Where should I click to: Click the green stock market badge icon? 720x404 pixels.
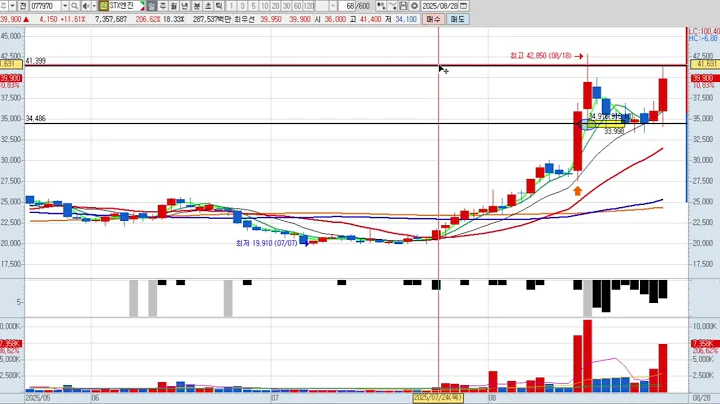103,6
